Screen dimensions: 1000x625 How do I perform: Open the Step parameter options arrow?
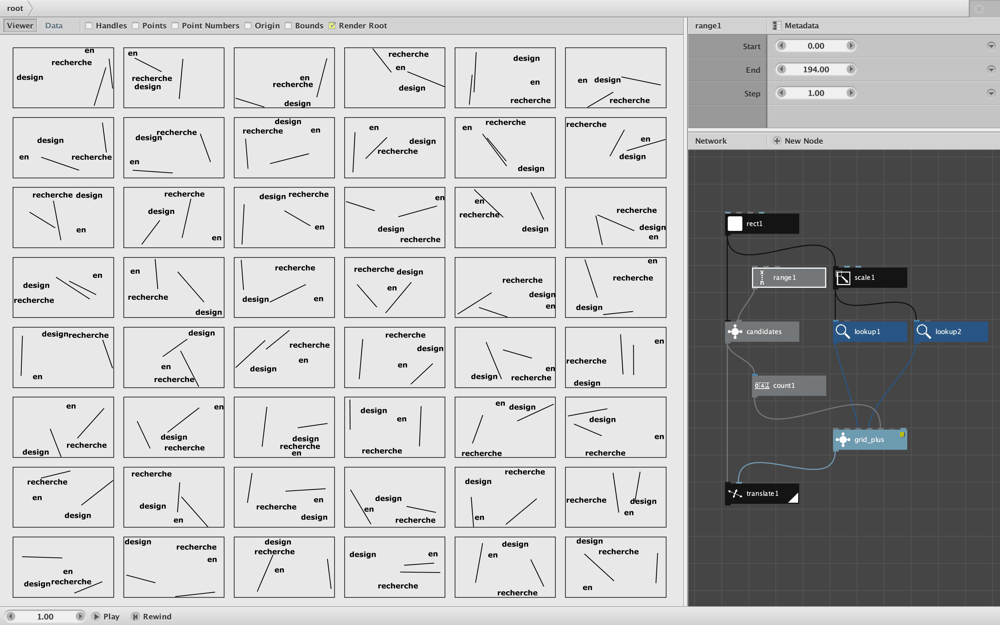(990, 93)
